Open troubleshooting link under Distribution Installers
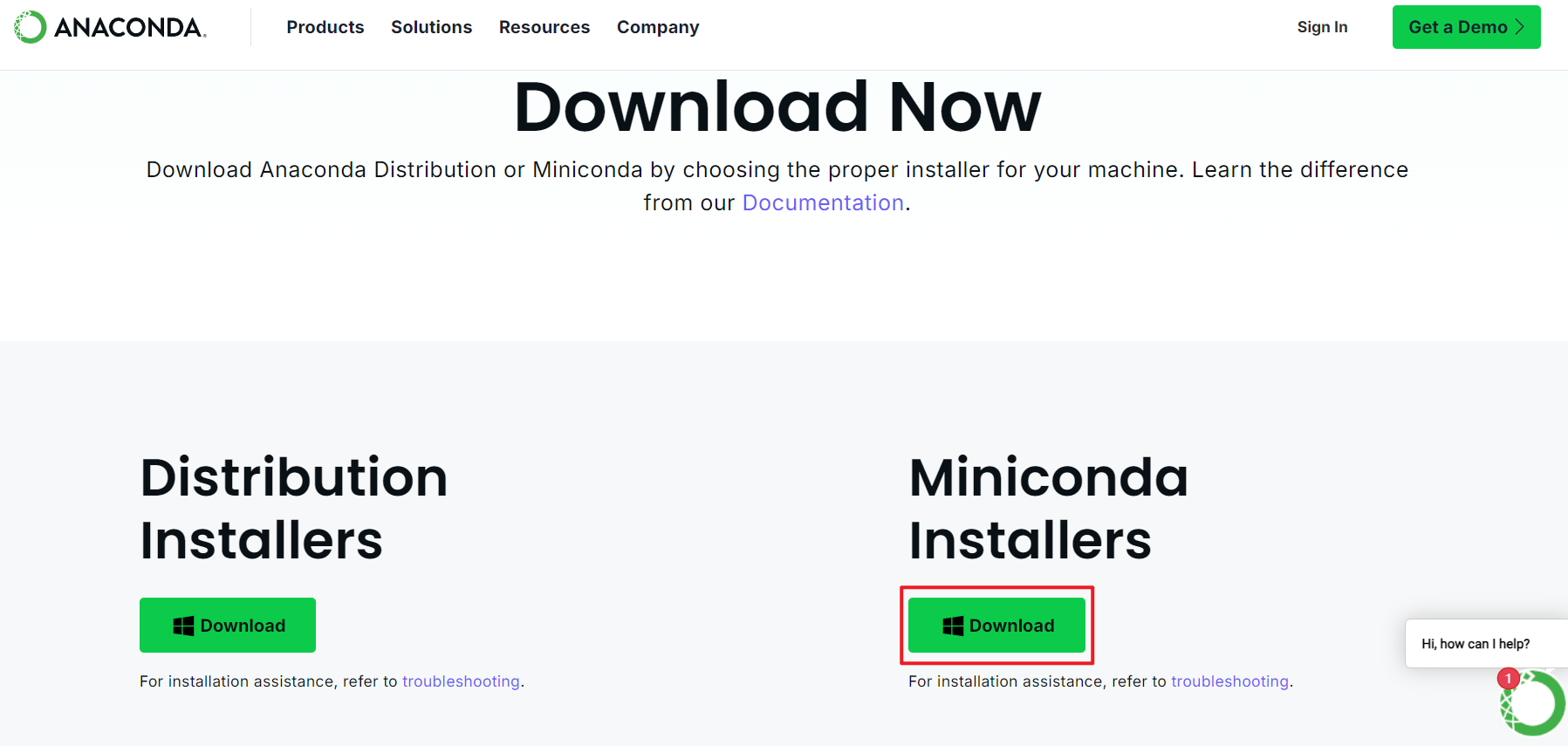 click(x=461, y=681)
